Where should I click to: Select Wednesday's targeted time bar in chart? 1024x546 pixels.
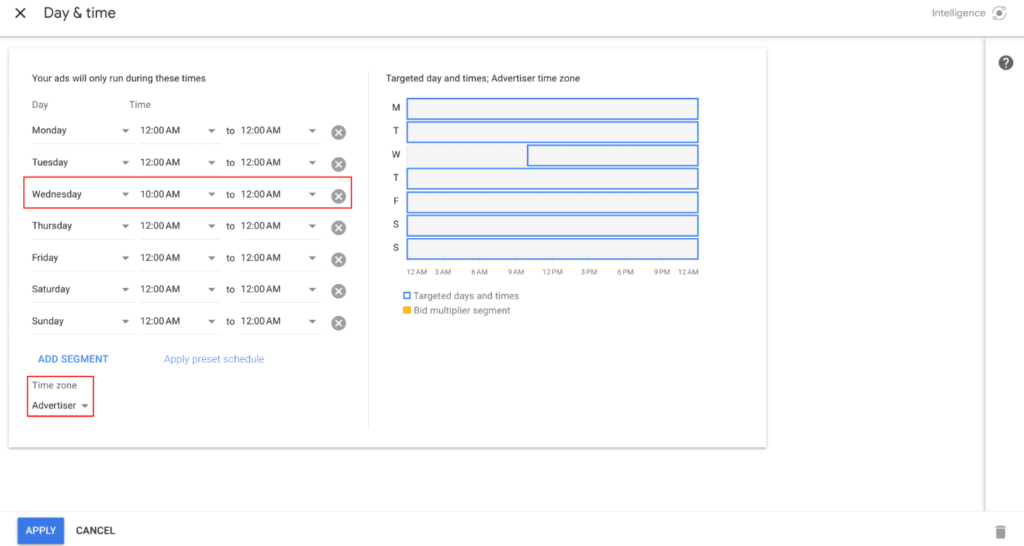(x=612, y=155)
